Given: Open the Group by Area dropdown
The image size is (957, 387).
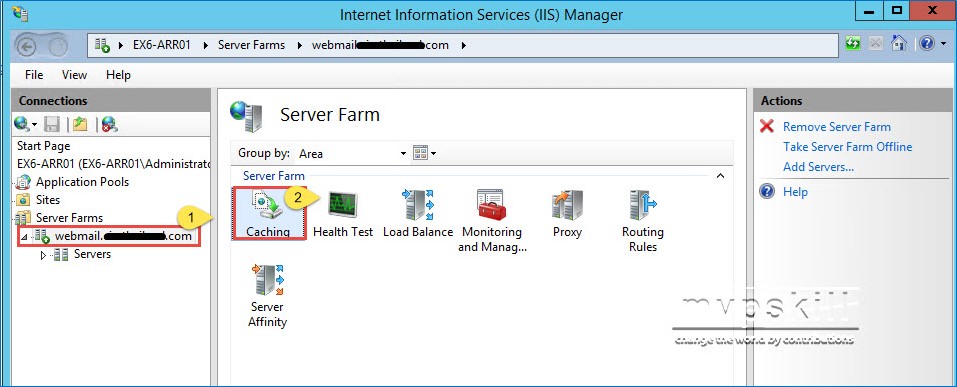Looking at the screenshot, I should pyautogui.click(x=352, y=153).
